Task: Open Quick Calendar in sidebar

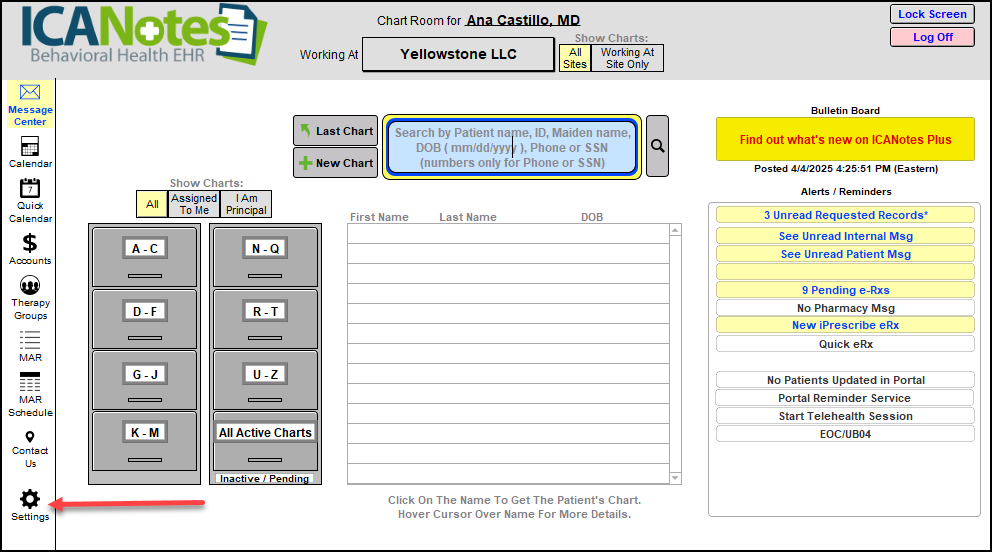Action: (x=30, y=188)
